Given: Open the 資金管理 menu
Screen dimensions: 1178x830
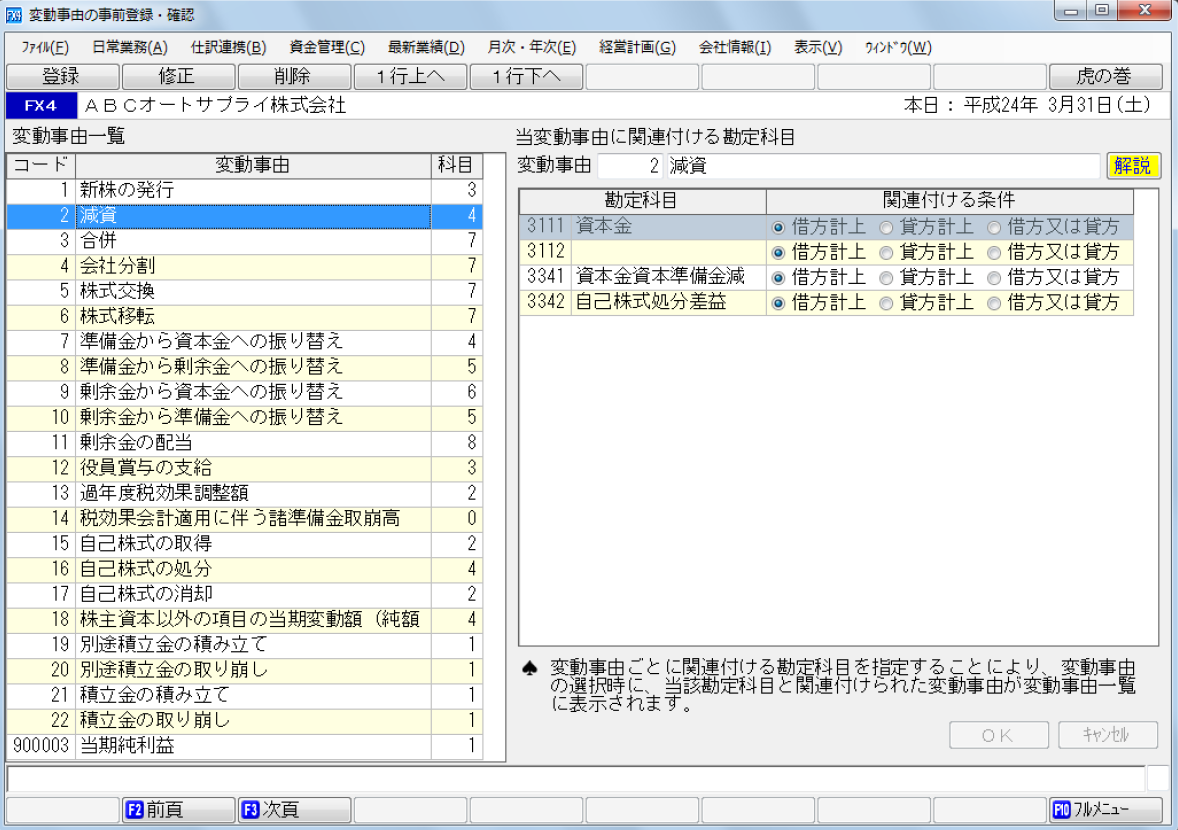Looking at the screenshot, I should click(x=327, y=47).
